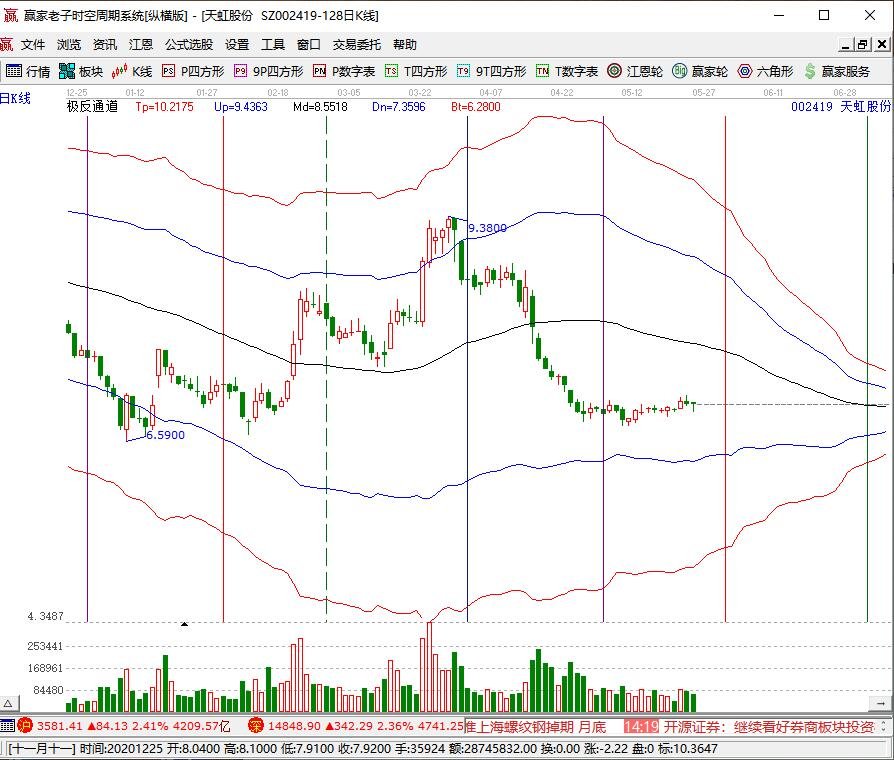Click the news ticker scroll stepper
Viewport: 894px width, 760px height.
coord(884,726)
